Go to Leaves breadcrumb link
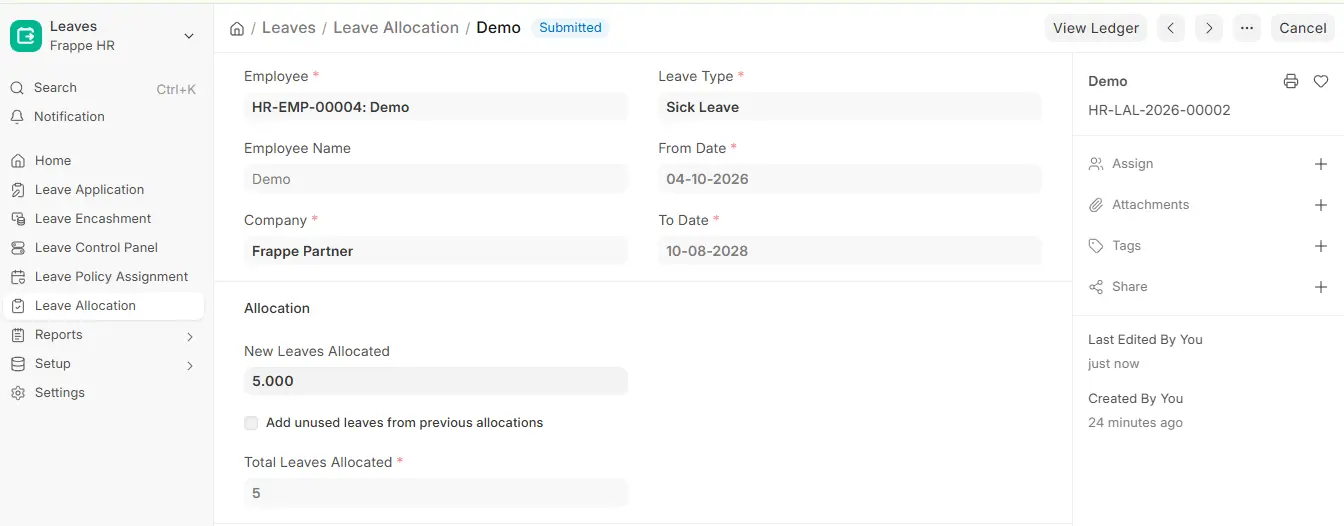The image size is (1344, 526). pyautogui.click(x=289, y=28)
